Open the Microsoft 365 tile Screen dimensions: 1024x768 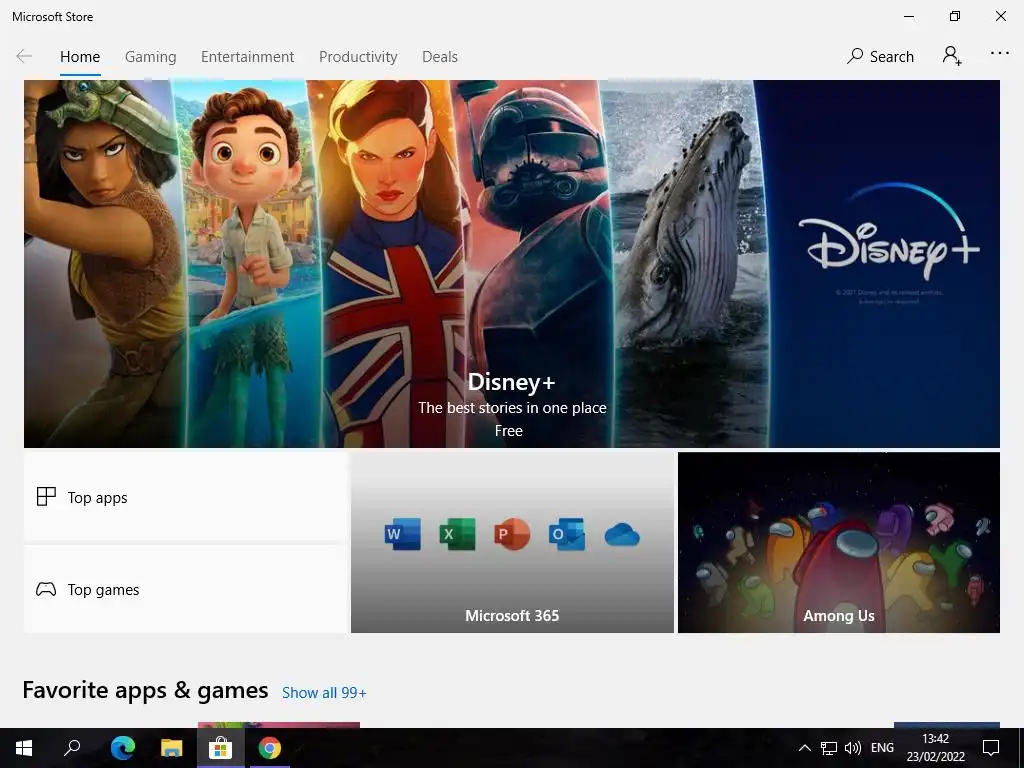click(512, 542)
